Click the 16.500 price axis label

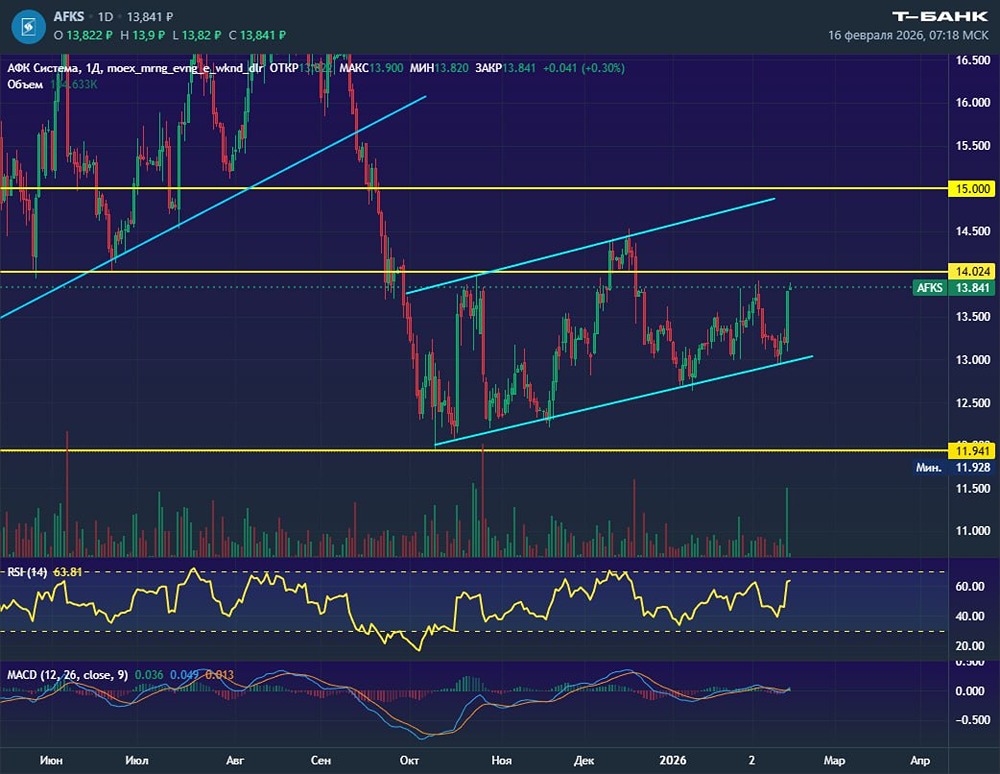[973, 61]
